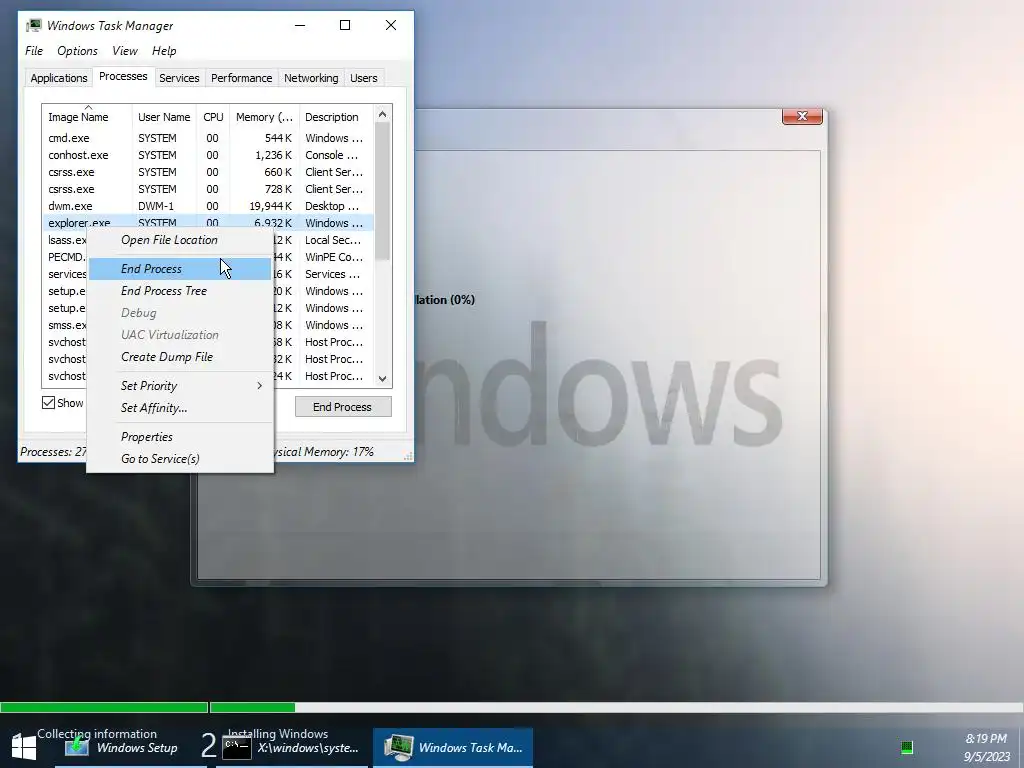Click the Services ... description cell

coord(332,274)
